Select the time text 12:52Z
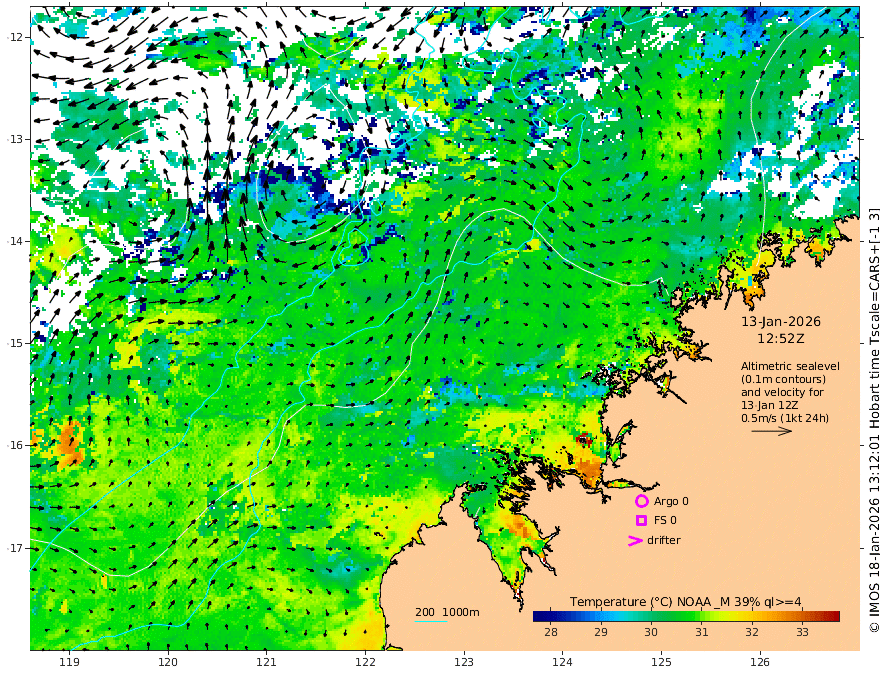Viewport: 880px width, 680px height. pyautogui.click(x=781, y=339)
